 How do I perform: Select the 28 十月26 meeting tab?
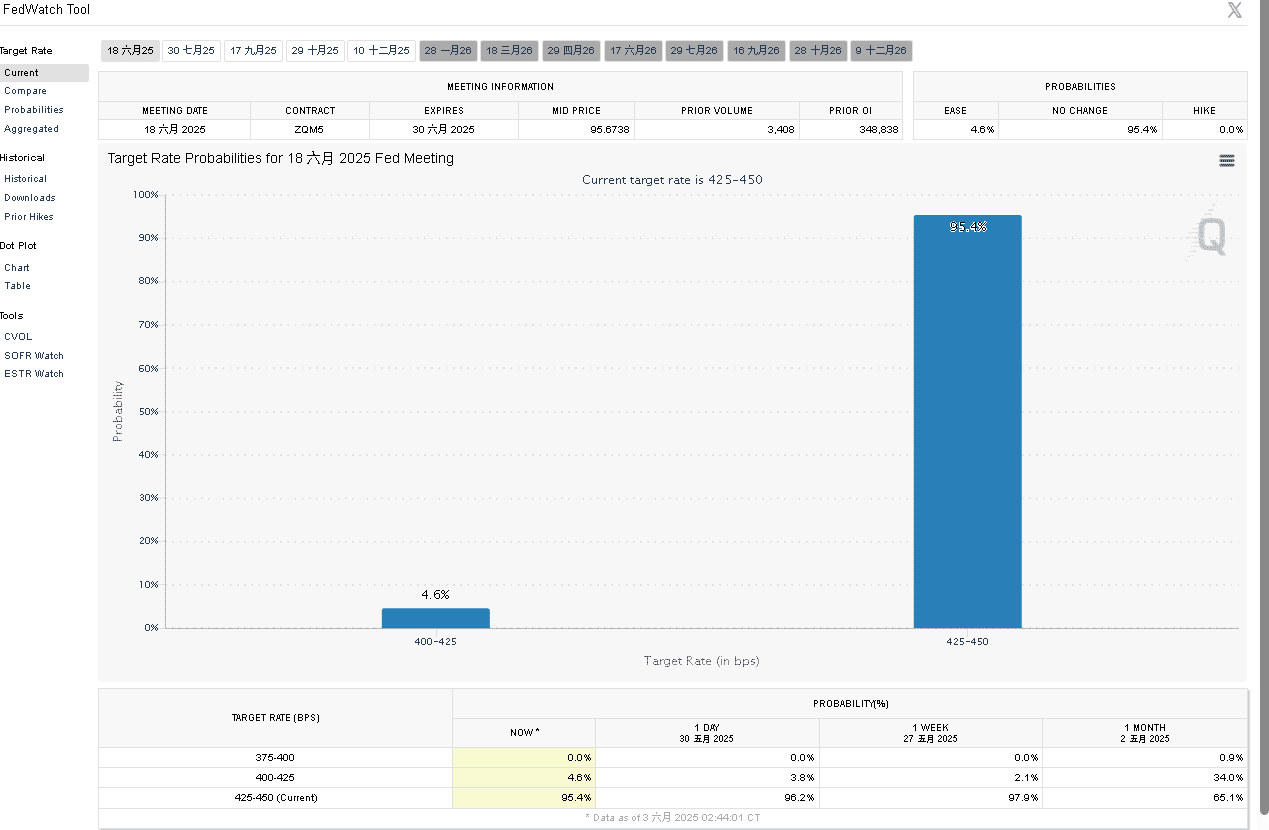(819, 50)
